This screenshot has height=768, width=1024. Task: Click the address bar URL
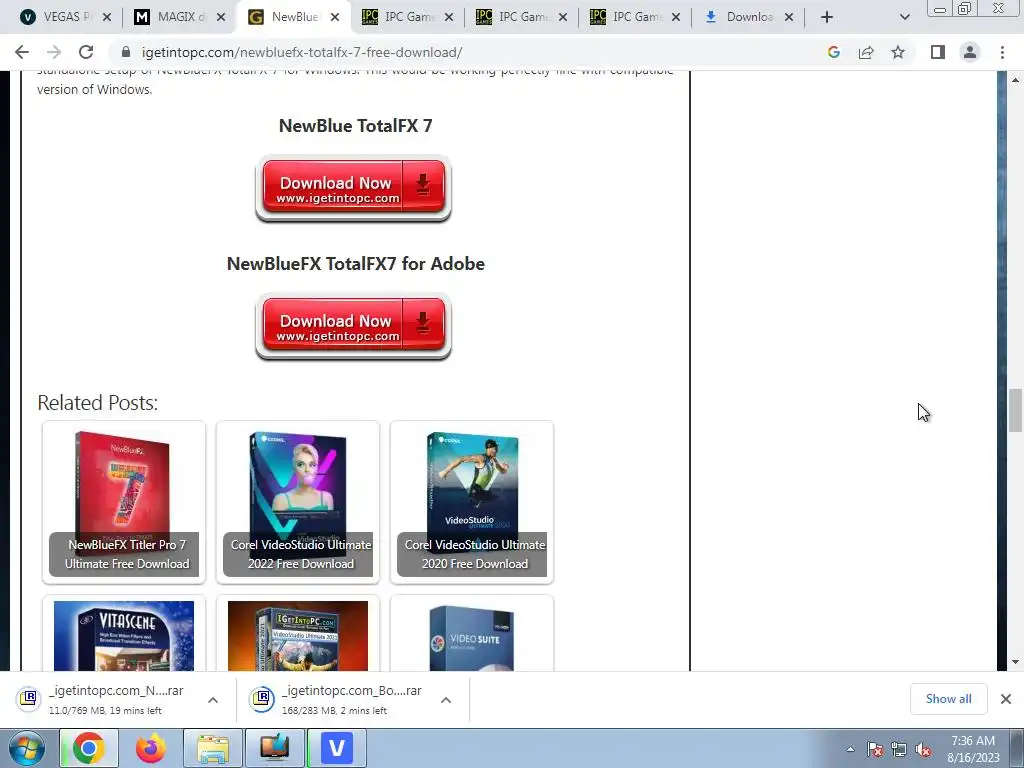302,52
